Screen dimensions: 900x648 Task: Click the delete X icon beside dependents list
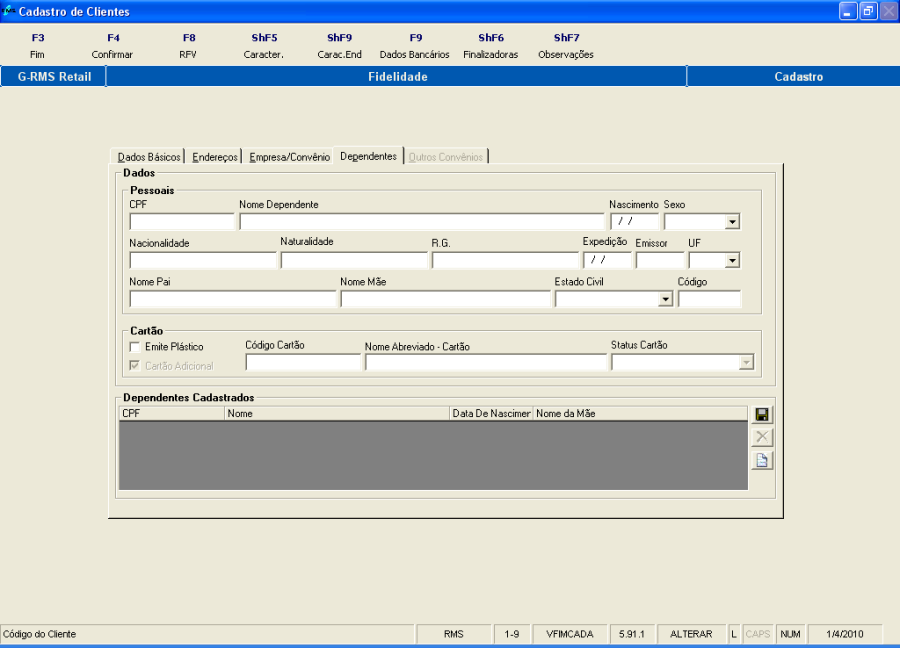click(762, 438)
